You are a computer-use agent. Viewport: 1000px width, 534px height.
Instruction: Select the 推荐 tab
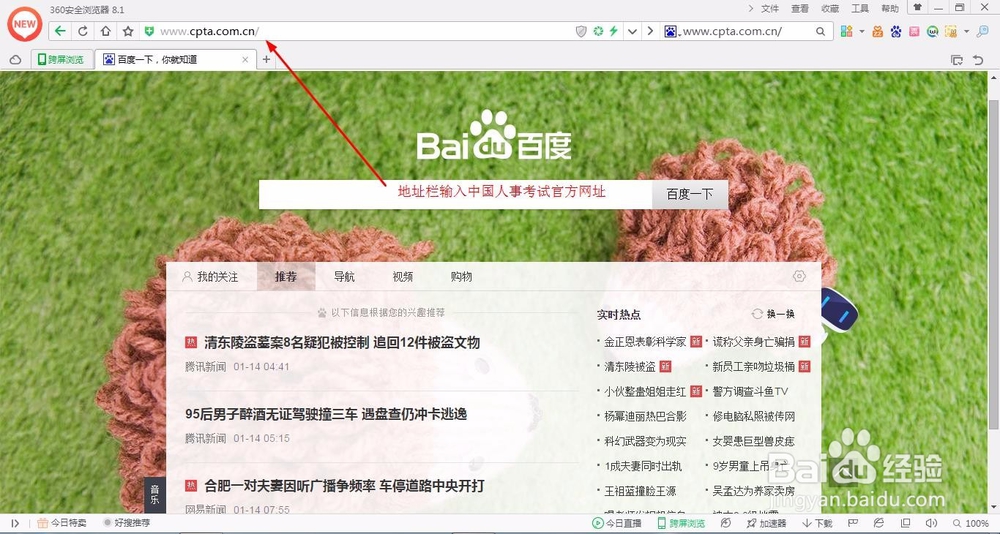pyautogui.click(x=286, y=277)
